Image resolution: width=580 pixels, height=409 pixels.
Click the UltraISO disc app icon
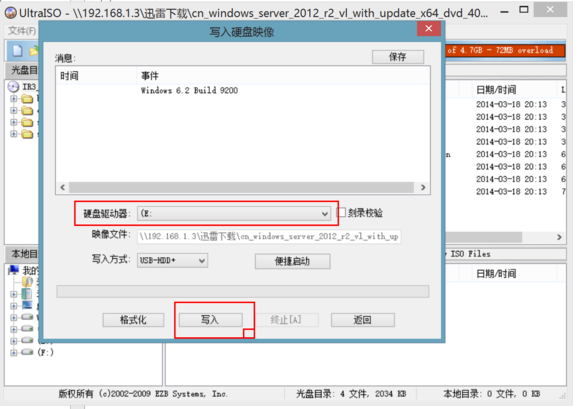pos(10,13)
